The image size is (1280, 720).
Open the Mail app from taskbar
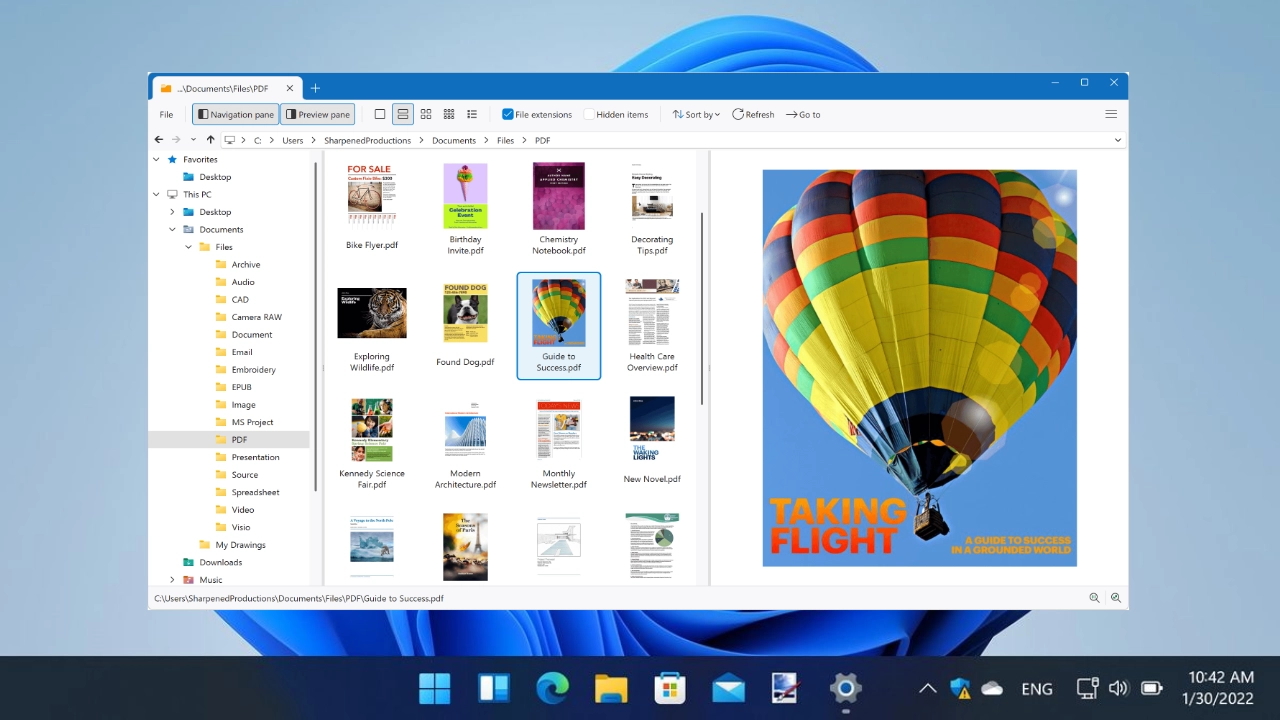[x=729, y=688]
